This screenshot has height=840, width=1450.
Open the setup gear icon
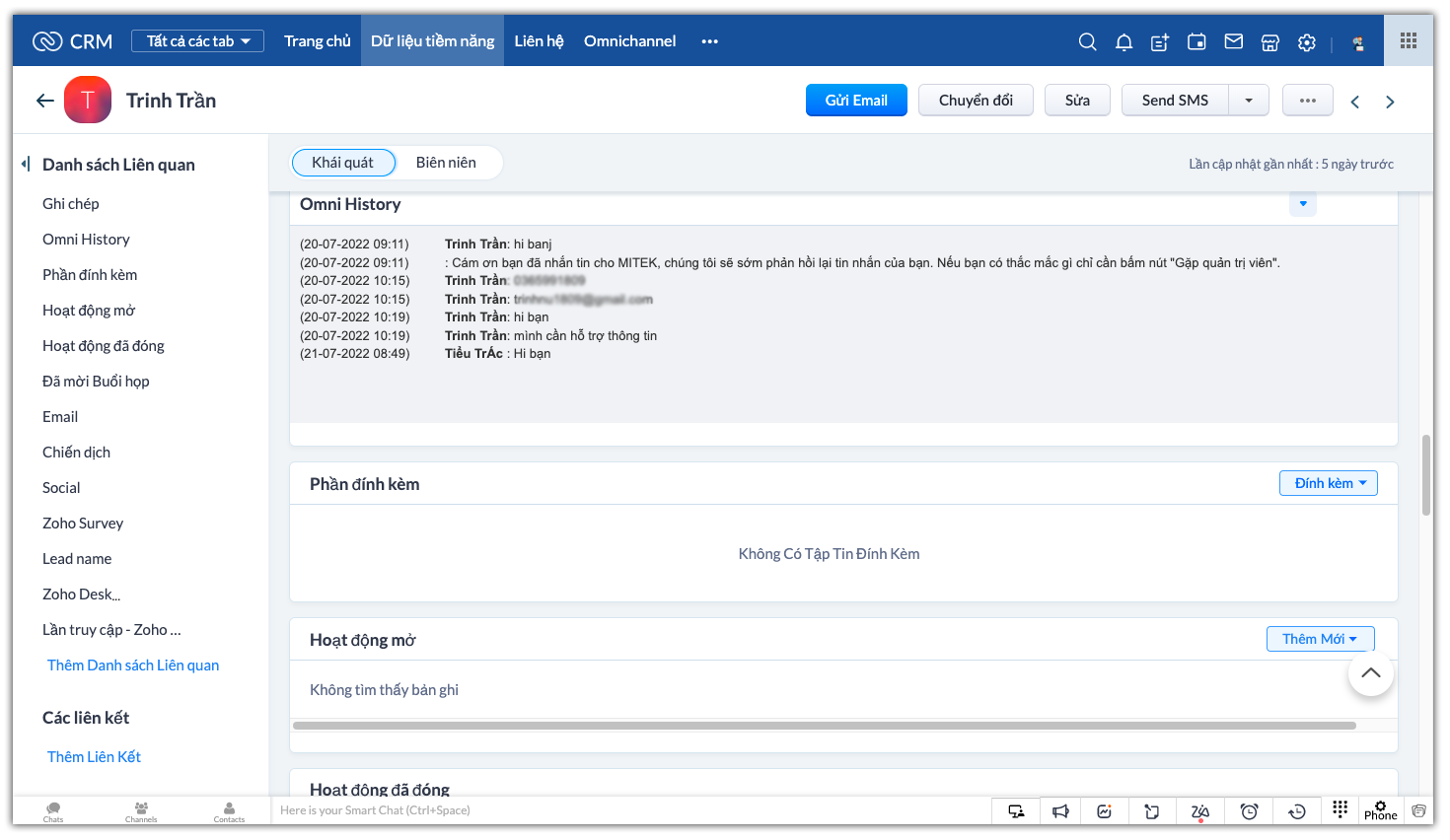coord(1307,42)
